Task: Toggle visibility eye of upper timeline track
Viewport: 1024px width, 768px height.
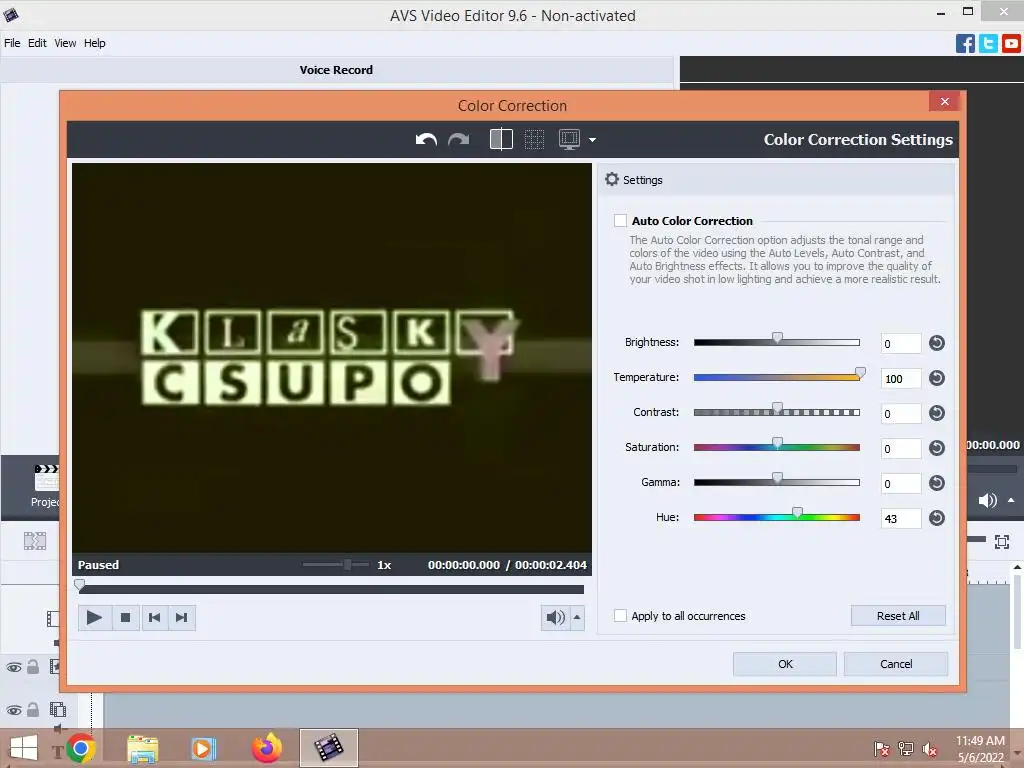Action: [x=14, y=667]
